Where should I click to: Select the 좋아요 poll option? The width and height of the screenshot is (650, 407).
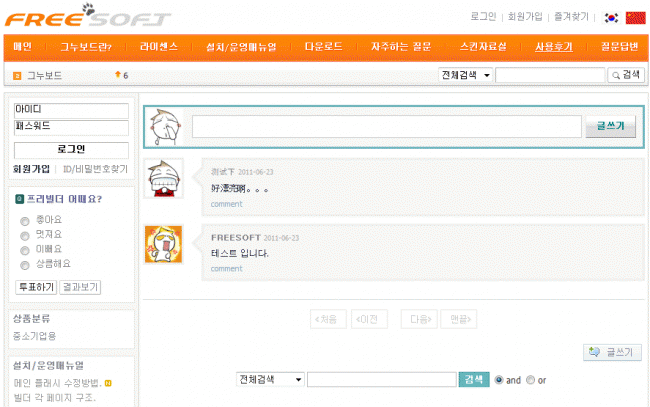click(25, 221)
